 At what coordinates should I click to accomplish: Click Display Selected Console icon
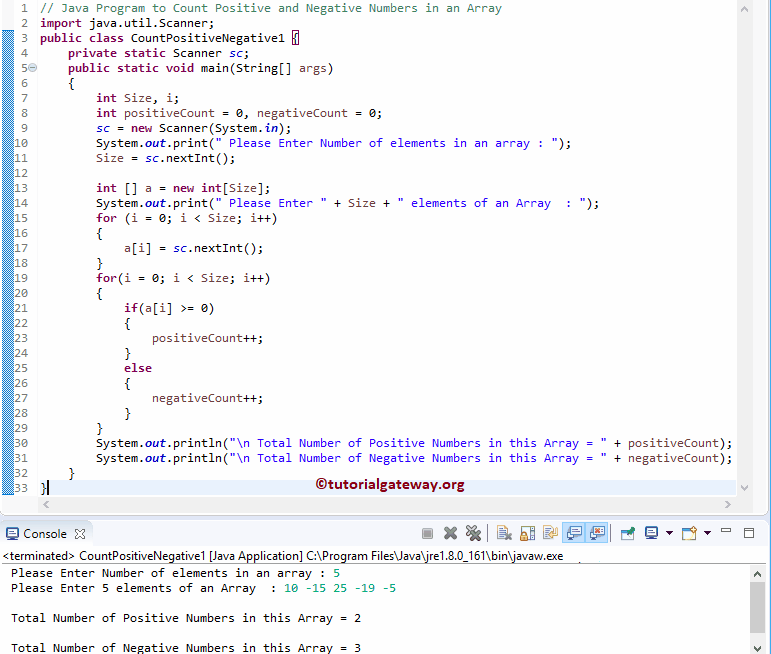[x=651, y=534]
